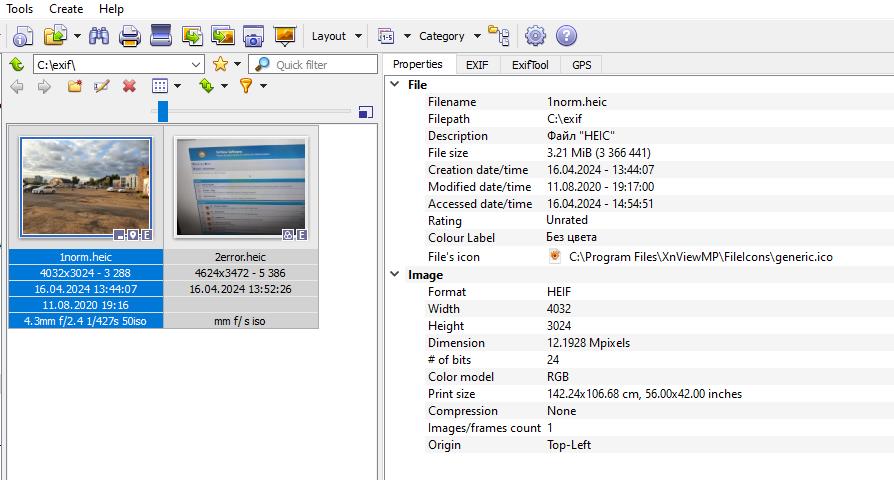894x480 pixels.
Task: Click the Print icon in toolbar
Action: pos(129,36)
